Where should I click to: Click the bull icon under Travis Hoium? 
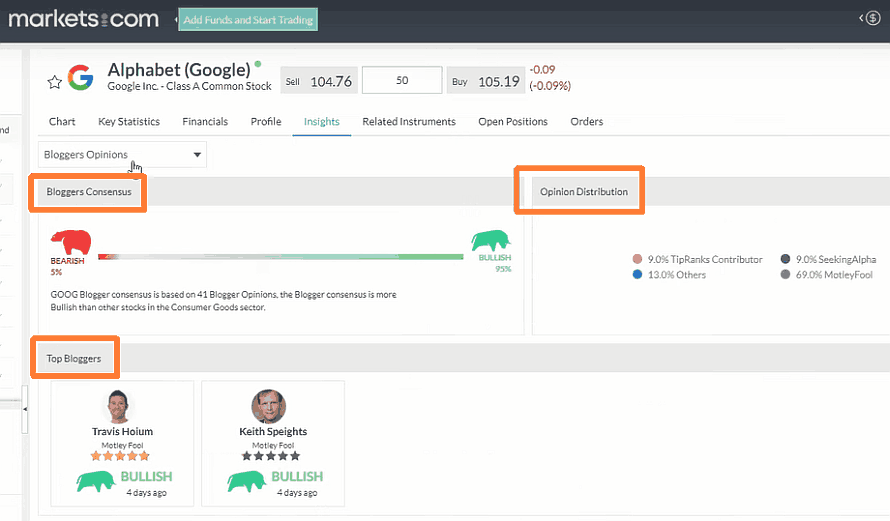(95, 481)
